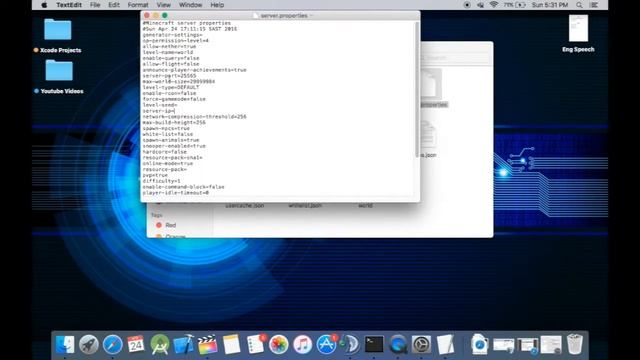The height and width of the screenshot is (360, 640).
Task: Click the server-port=25565 line
Action: [x=169, y=76]
